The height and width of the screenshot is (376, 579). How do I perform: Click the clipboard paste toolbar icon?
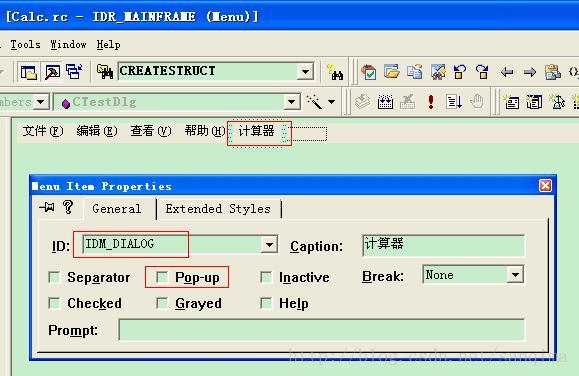coord(553,72)
